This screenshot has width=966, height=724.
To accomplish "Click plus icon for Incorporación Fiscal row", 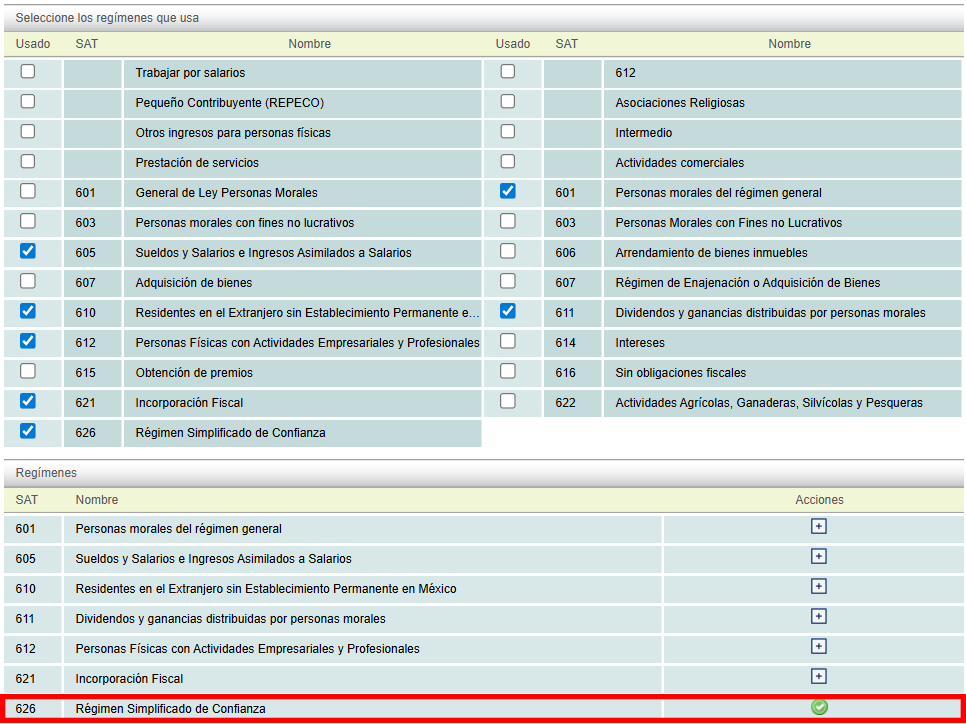I will tap(819, 677).
